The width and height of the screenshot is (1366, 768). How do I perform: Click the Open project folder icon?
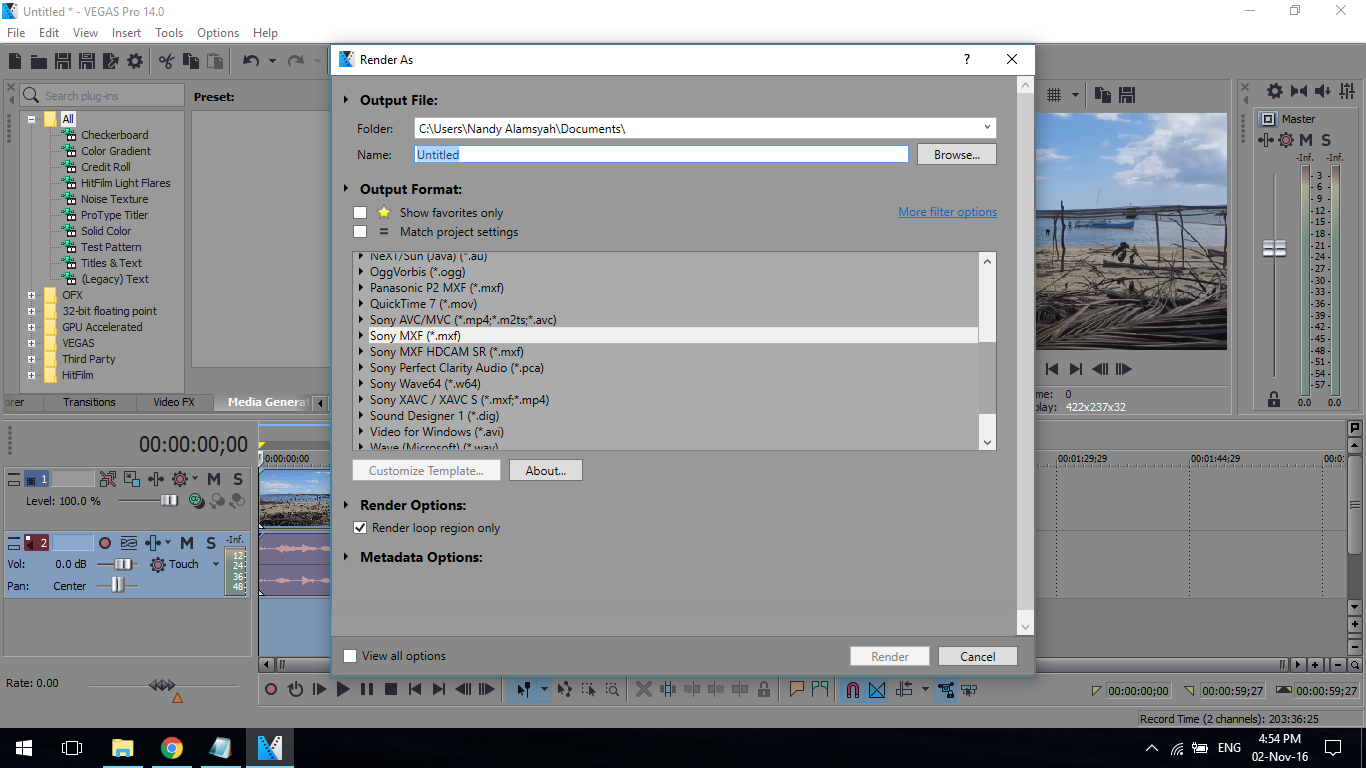click(39, 61)
